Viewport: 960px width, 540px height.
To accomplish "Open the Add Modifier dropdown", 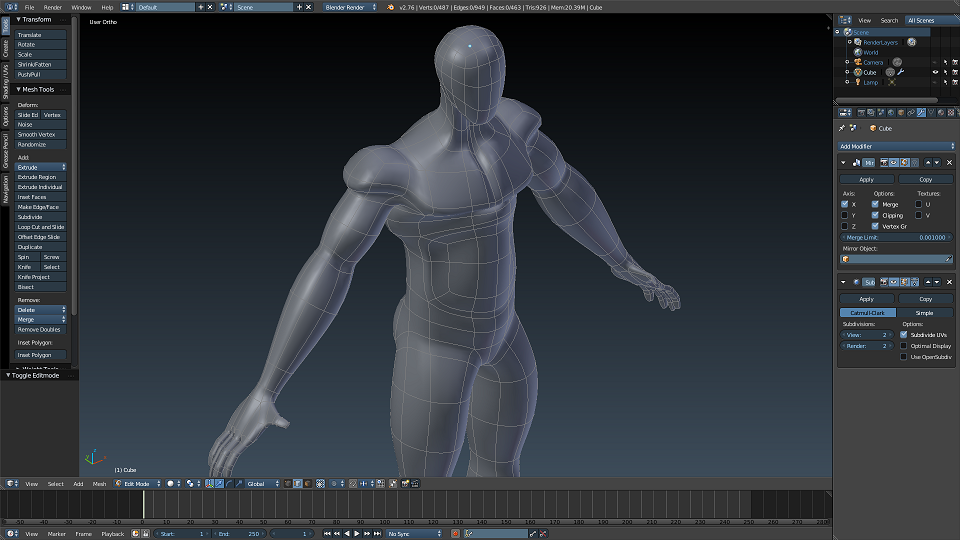I will pyautogui.click(x=896, y=146).
